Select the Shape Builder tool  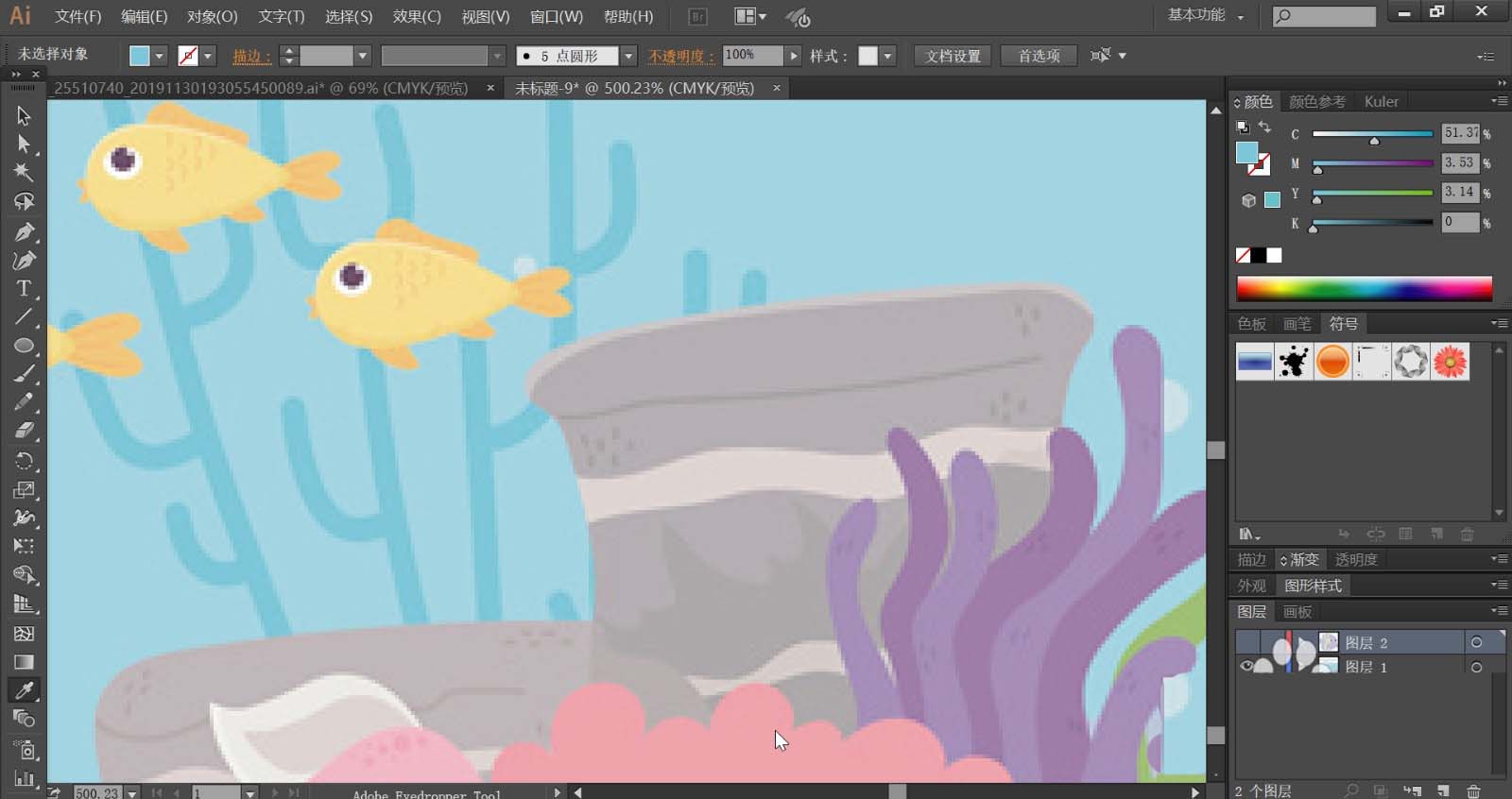click(24, 574)
